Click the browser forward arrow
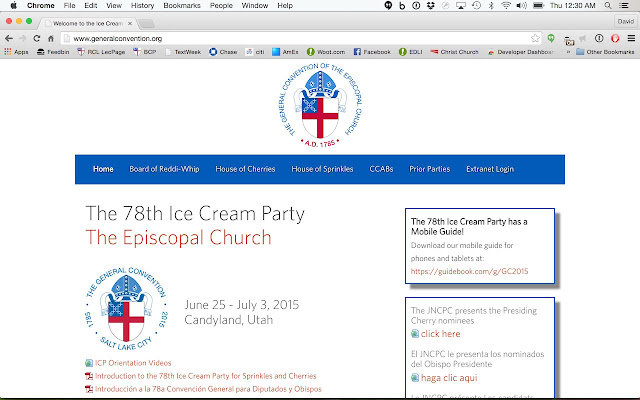640x400 pixels. 22,38
